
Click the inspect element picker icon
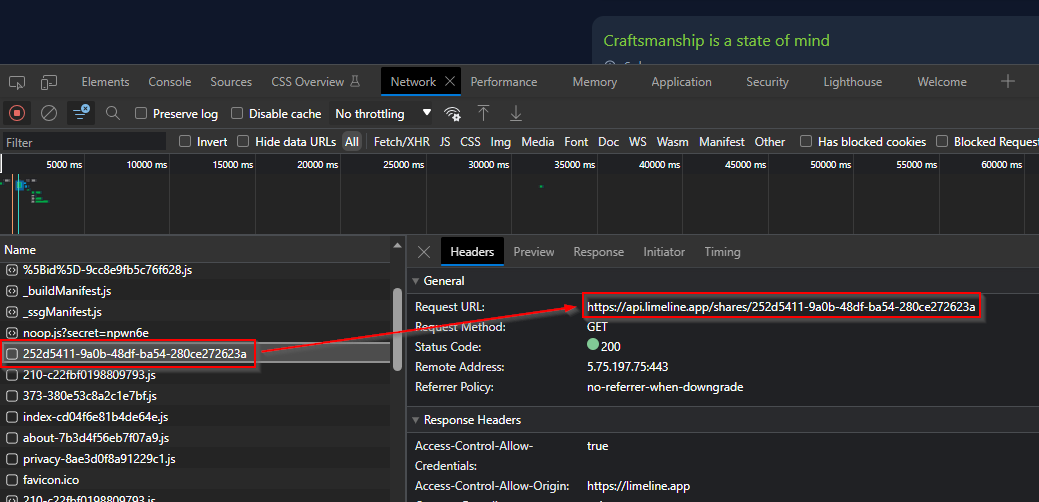pos(19,82)
